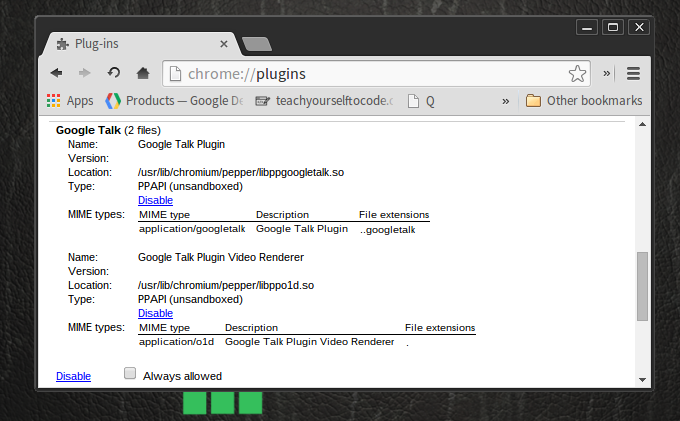Maximize the browser window

click(613, 27)
